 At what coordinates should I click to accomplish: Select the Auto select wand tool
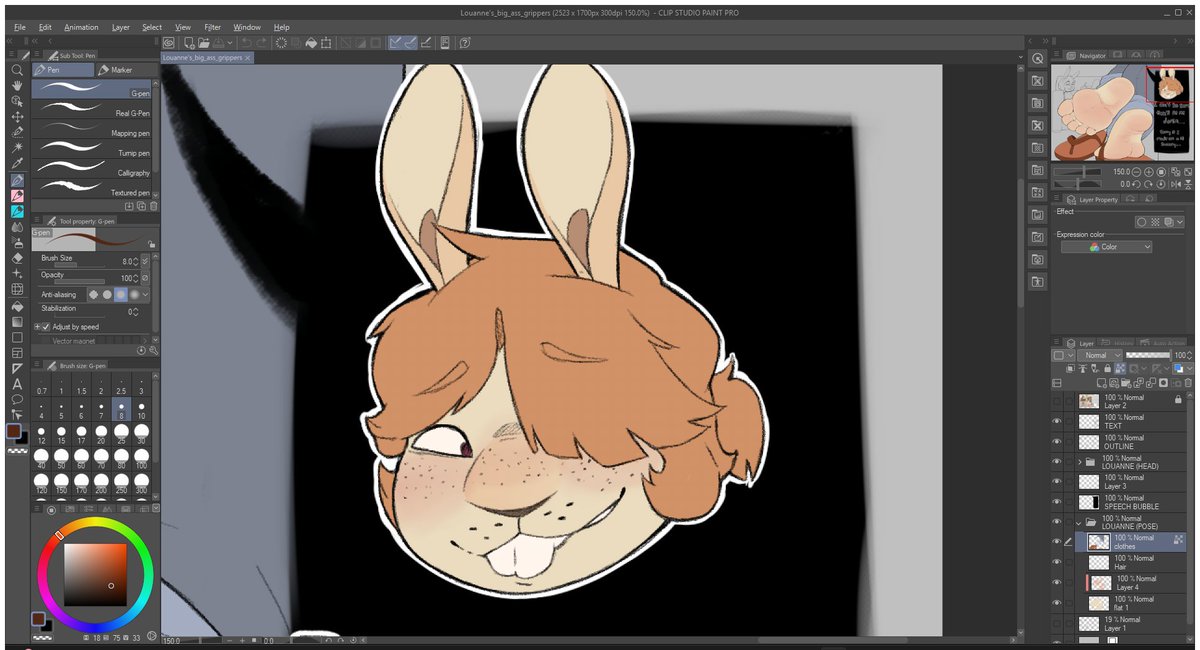click(17, 148)
